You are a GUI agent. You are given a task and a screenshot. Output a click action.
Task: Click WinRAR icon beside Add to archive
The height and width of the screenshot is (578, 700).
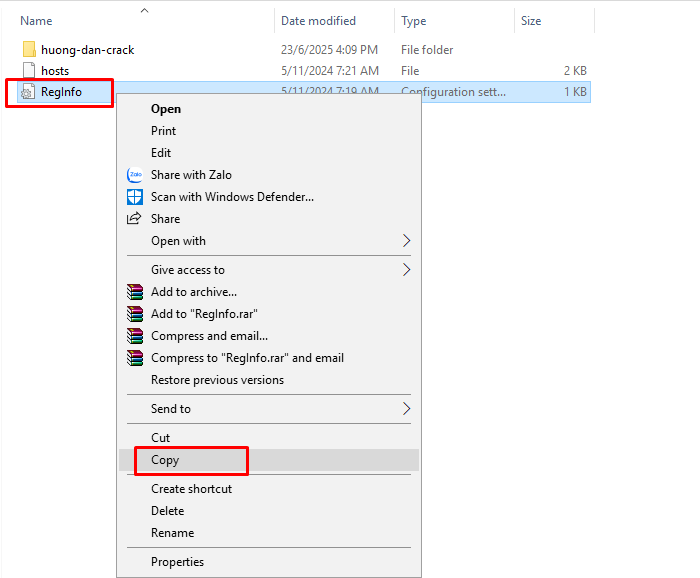[135, 292]
